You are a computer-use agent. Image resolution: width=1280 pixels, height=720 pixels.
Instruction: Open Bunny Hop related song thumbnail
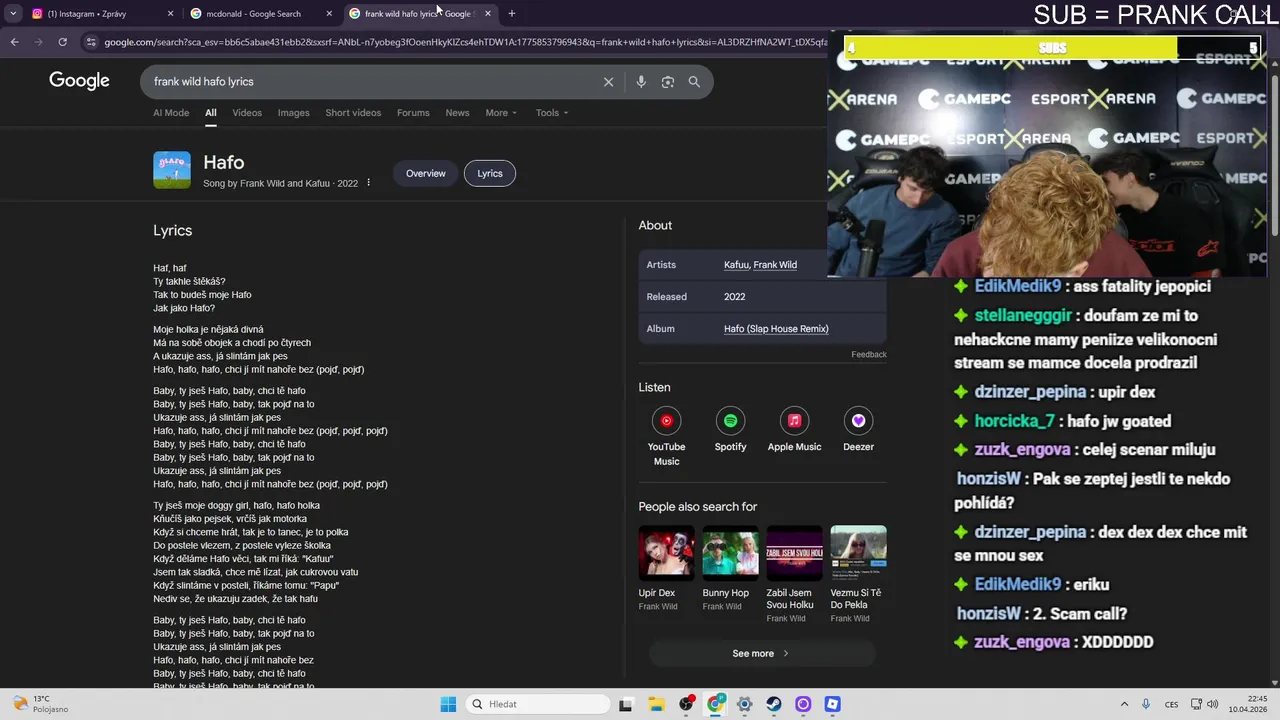(x=730, y=551)
